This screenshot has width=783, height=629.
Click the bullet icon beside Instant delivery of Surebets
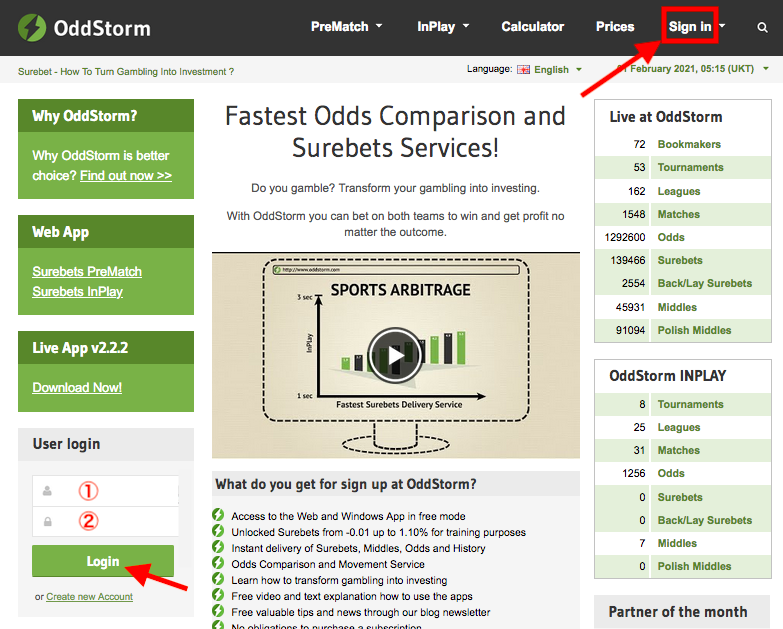[x=218, y=547]
